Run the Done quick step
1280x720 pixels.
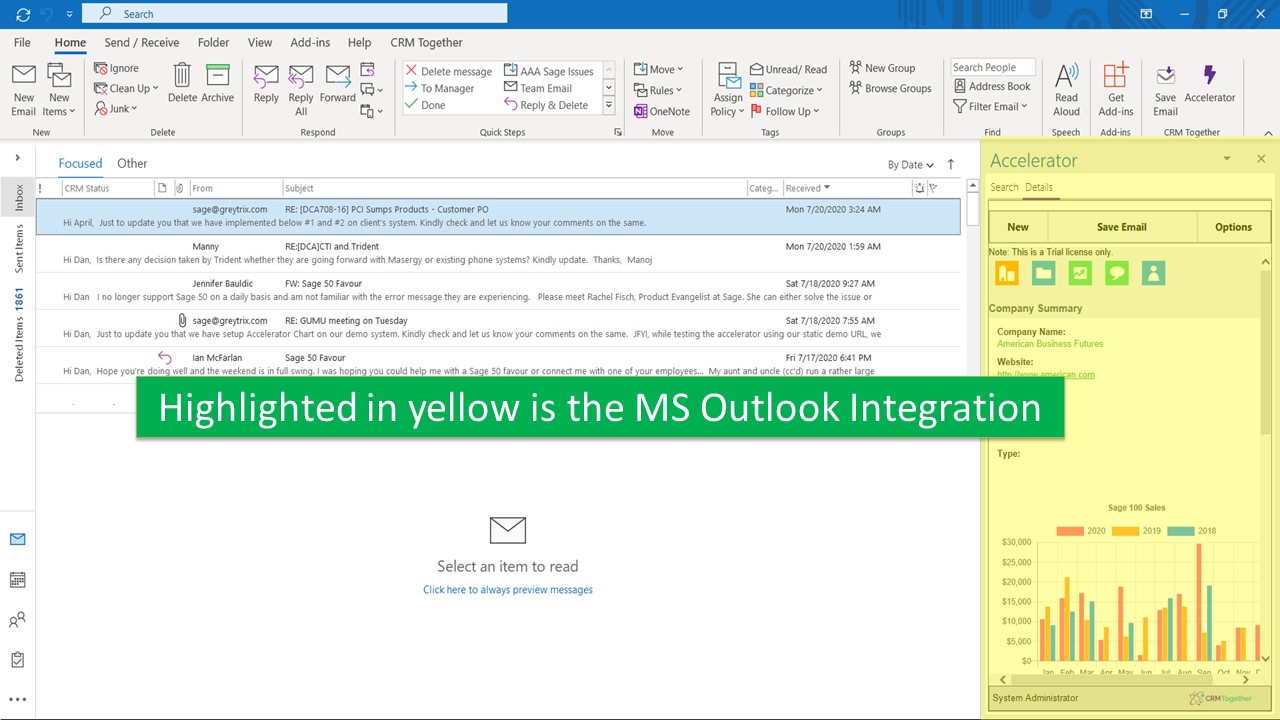[426, 105]
